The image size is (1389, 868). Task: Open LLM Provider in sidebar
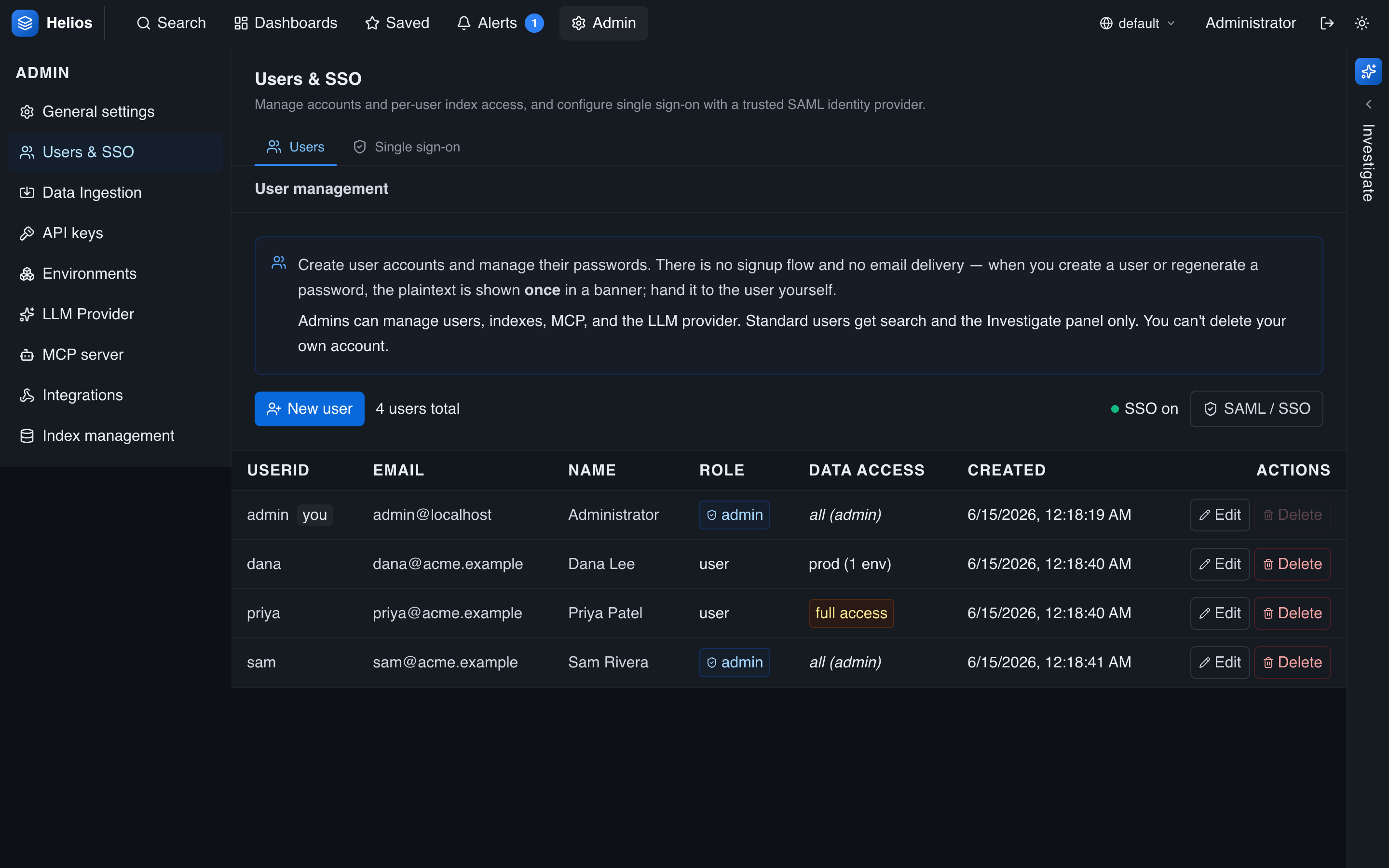(115, 314)
